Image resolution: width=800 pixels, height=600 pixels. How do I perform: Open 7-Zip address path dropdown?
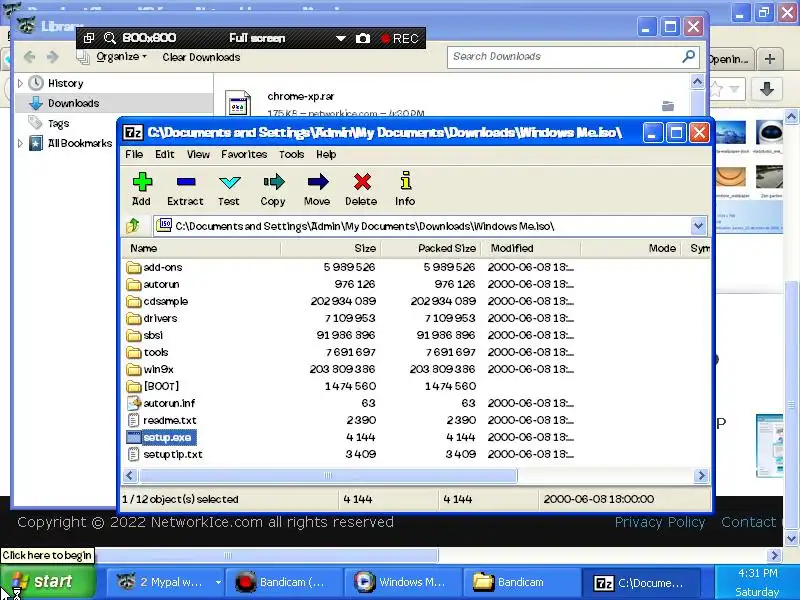698,226
